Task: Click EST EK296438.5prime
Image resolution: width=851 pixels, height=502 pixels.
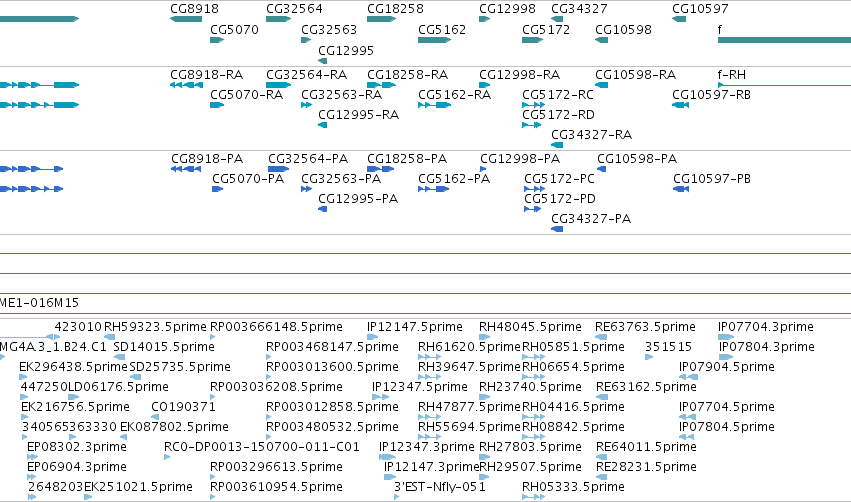Action: coord(73,367)
